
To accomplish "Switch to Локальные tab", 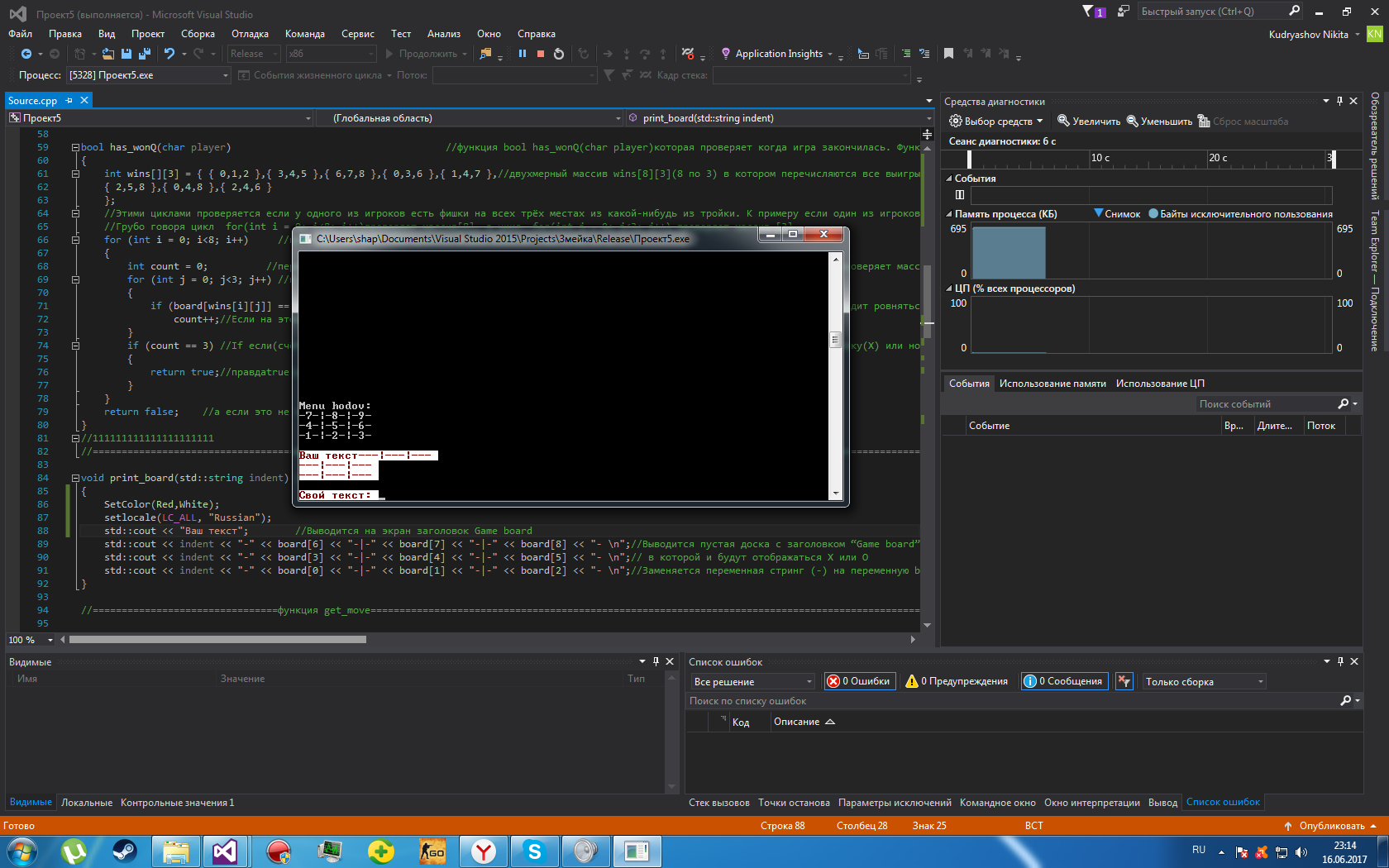I will pos(87,803).
